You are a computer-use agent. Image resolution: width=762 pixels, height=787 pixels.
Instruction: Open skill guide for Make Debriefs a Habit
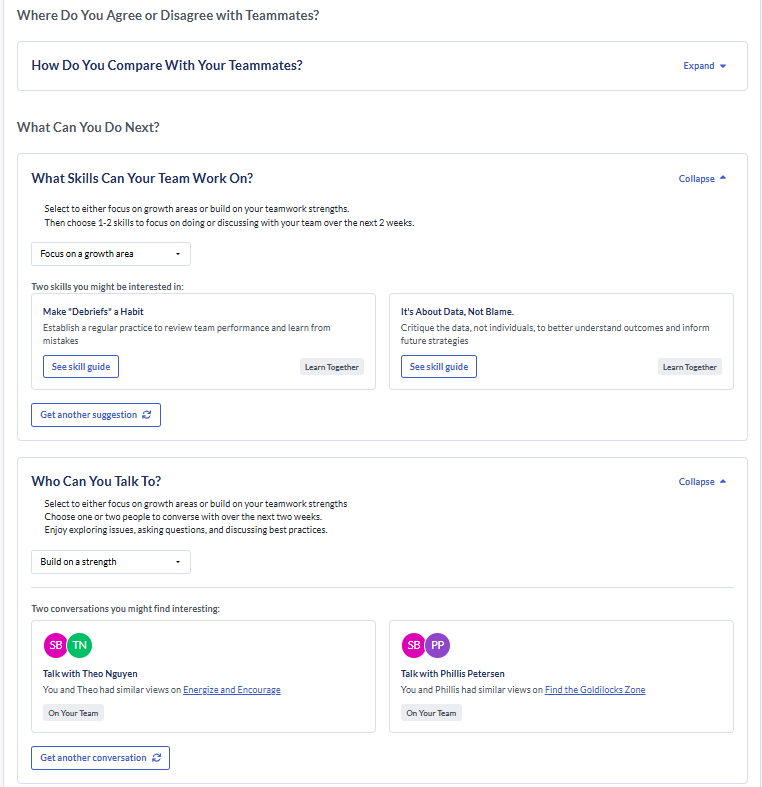[81, 367]
